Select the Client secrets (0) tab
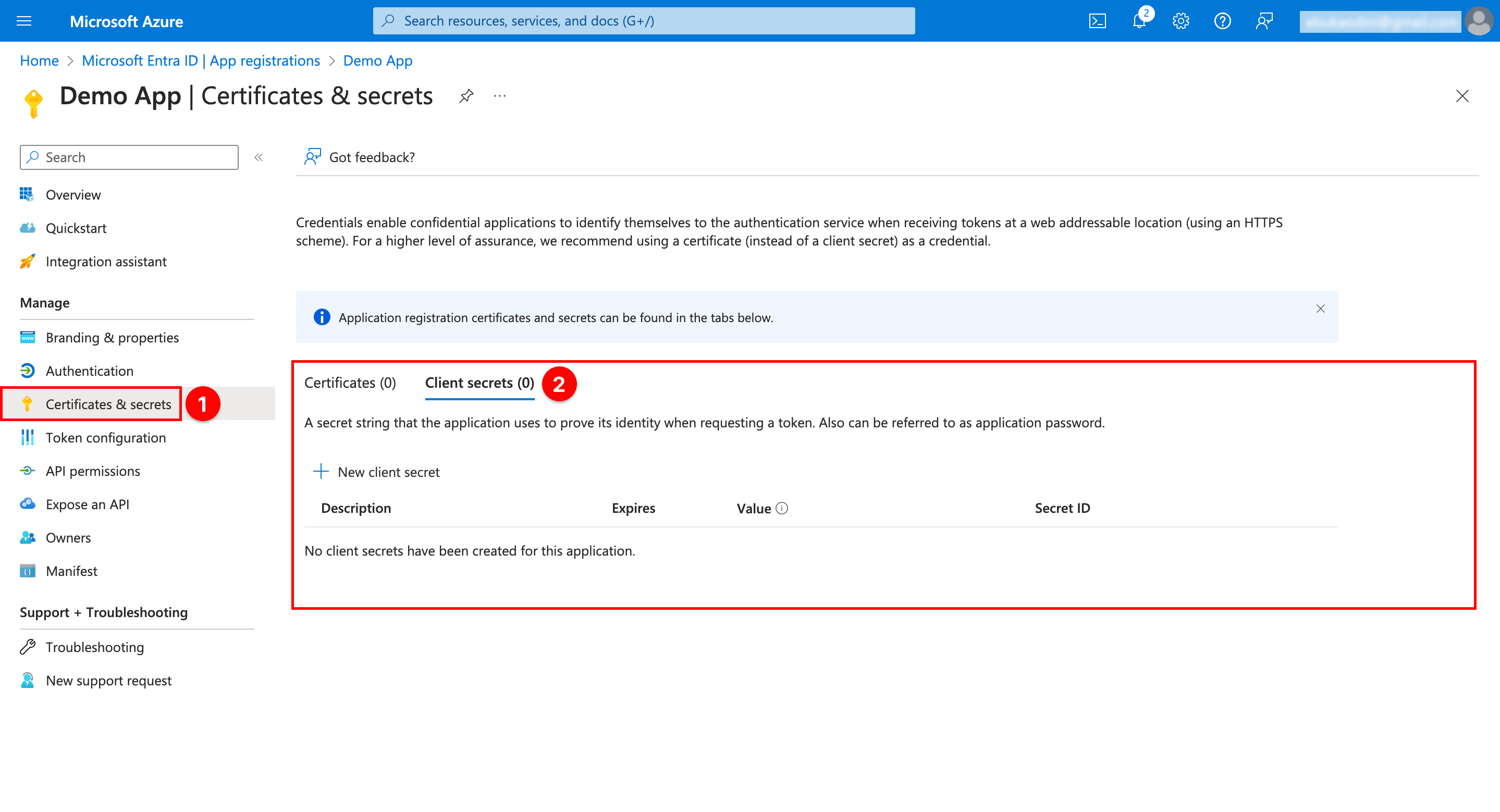 click(x=479, y=383)
